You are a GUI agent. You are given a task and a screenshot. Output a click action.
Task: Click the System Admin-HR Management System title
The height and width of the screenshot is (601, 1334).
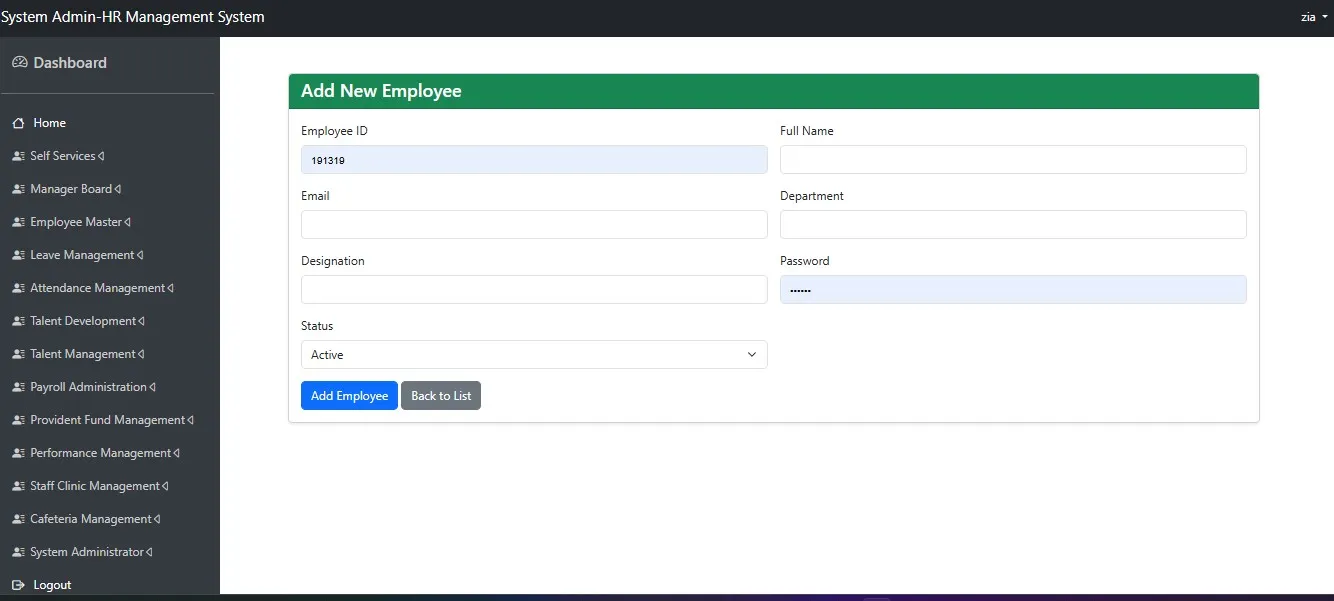133,17
